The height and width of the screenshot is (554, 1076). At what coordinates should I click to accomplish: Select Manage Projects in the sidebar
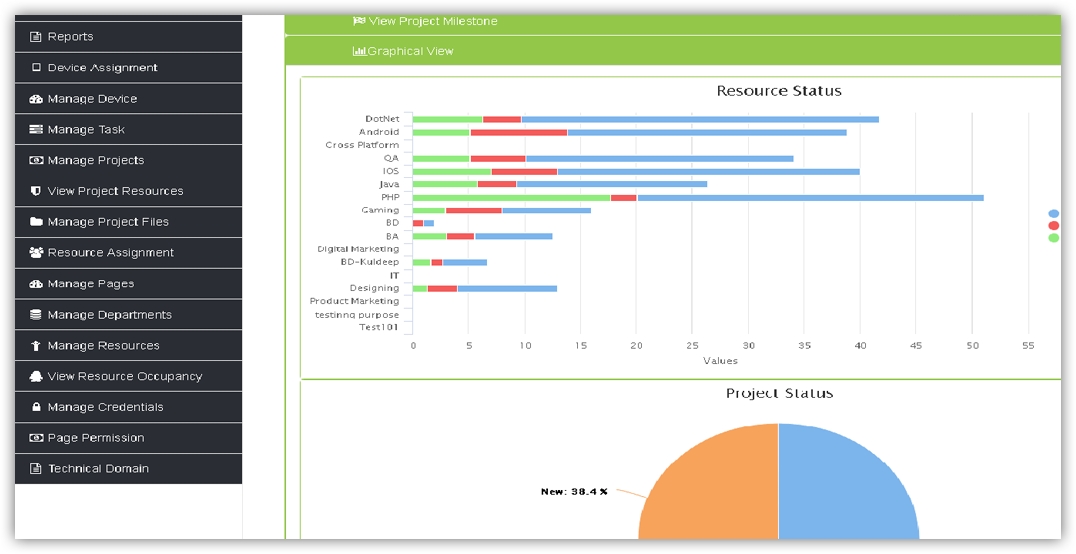pos(128,161)
